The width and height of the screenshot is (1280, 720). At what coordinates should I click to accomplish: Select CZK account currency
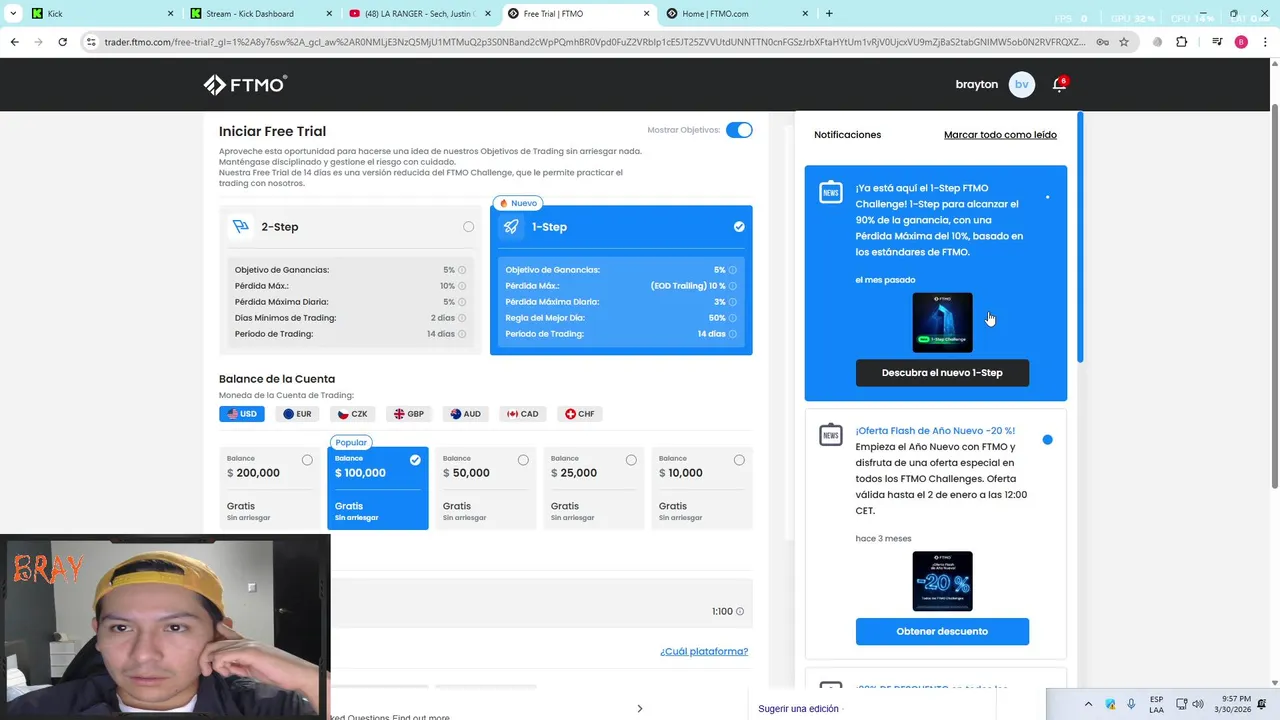point(353,414)
